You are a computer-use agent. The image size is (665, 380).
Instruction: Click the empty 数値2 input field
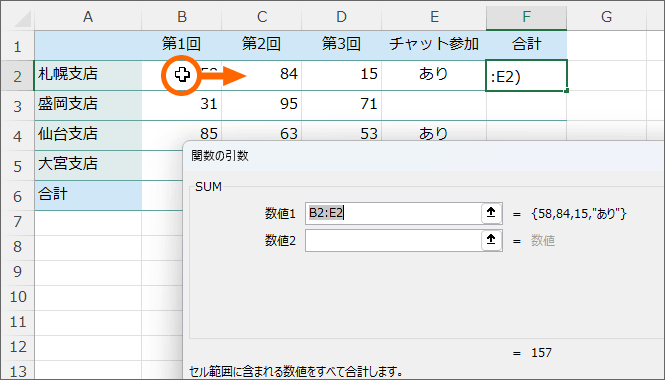(393, 240)
